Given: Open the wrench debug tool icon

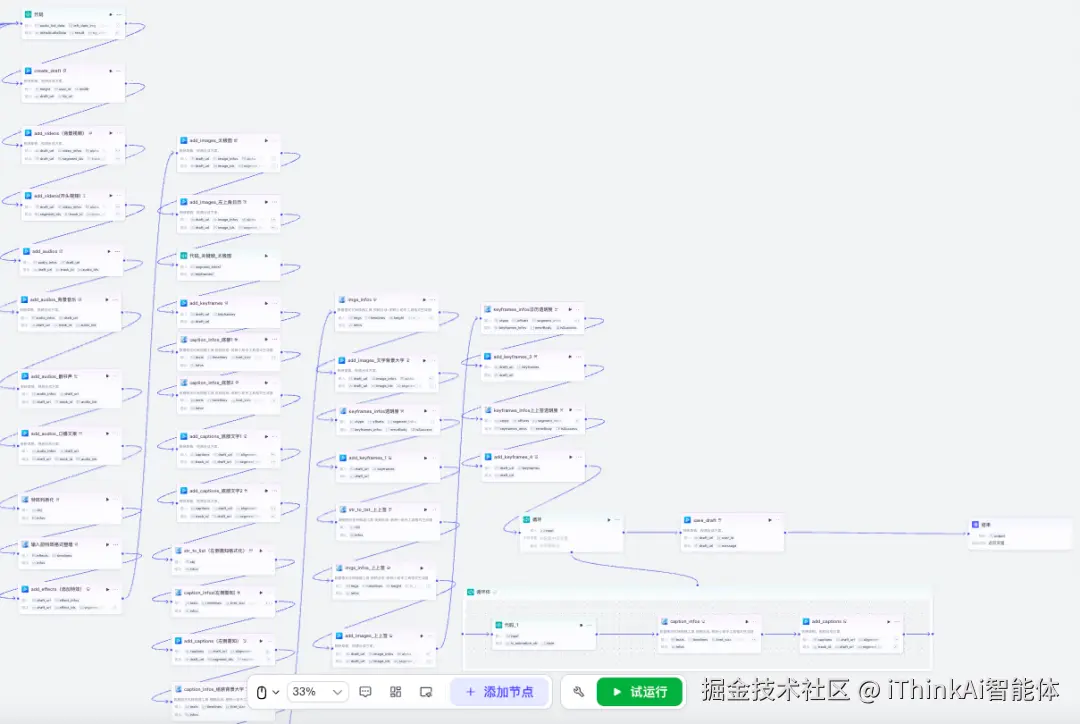Looking at the screenshot, I should point(579,692).
